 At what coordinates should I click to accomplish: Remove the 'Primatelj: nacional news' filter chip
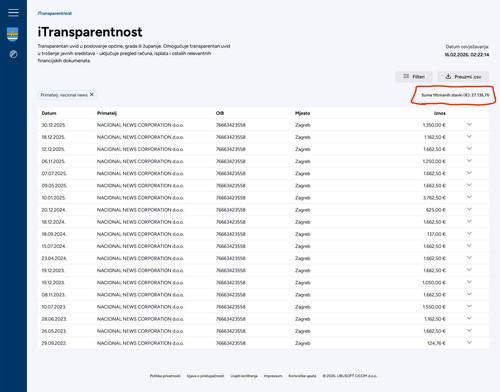click(x=92, y=95)
